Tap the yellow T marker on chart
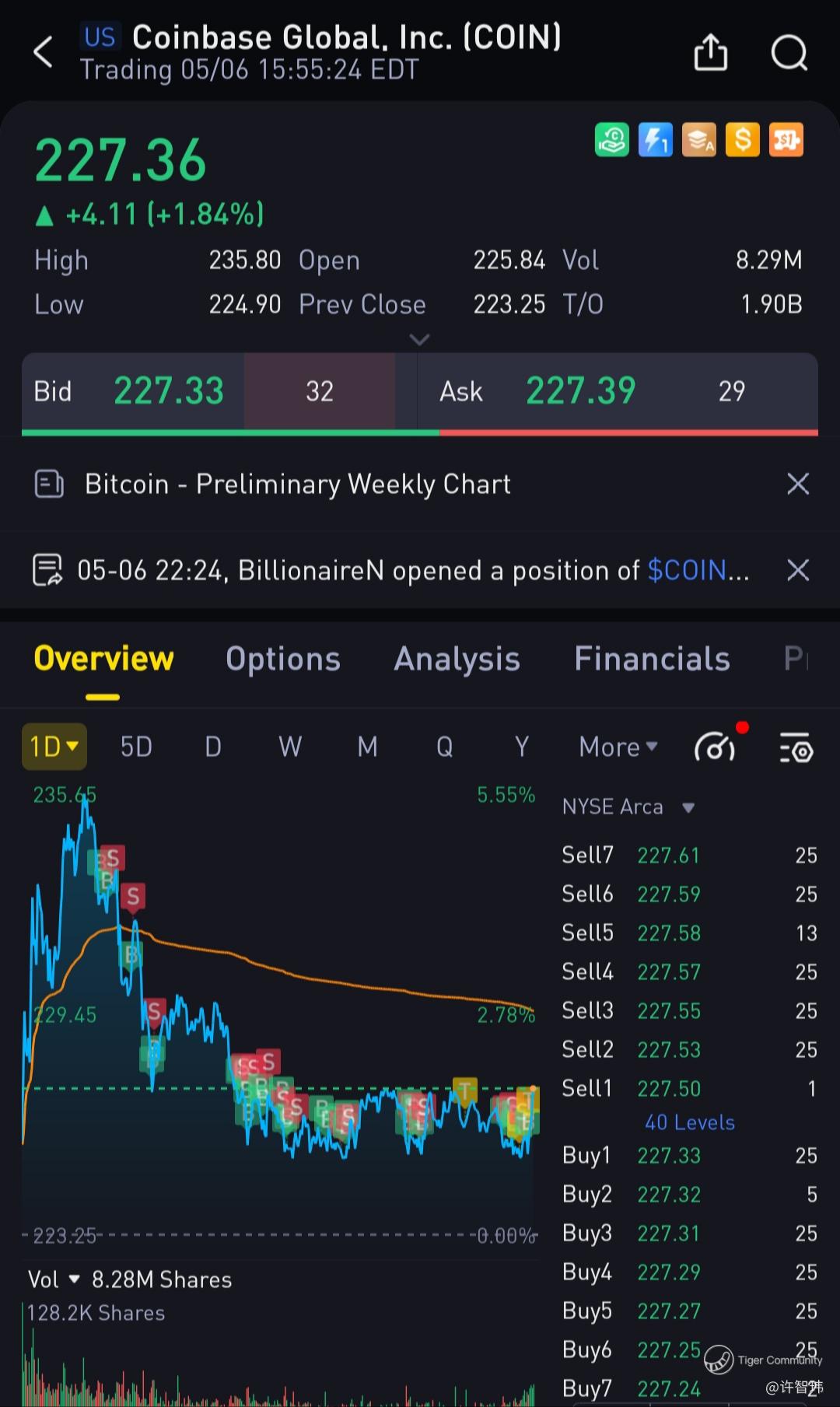The height and width of the screenshot is (1407, 840). [x=465, y=1090]
